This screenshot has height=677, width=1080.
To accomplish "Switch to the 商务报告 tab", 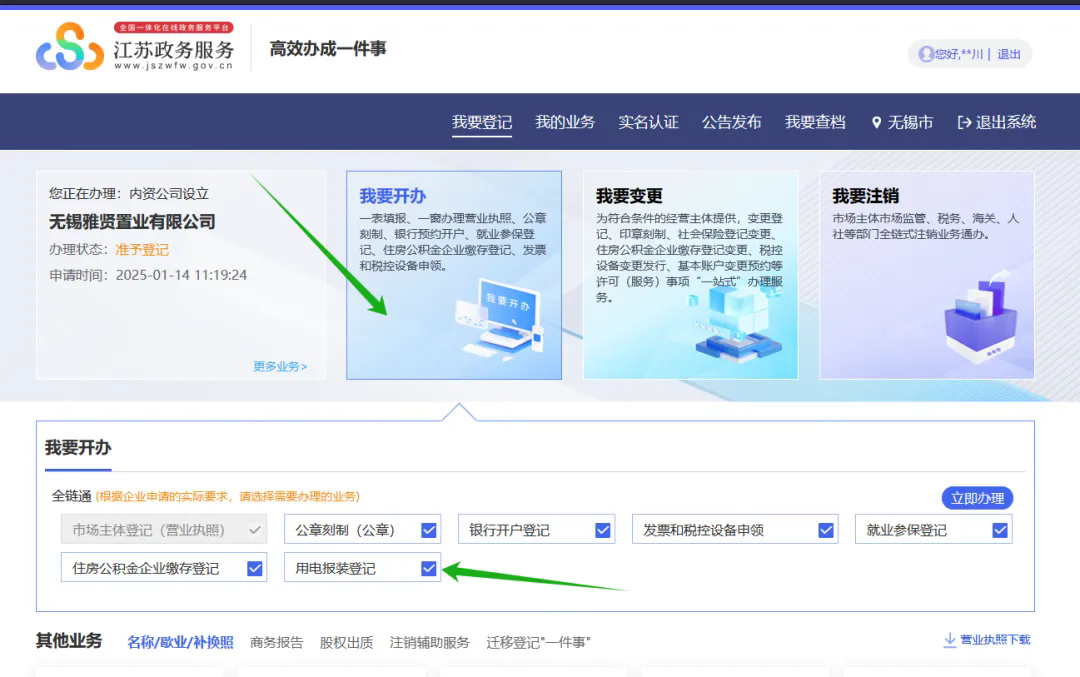I will [x=276, y=642].
